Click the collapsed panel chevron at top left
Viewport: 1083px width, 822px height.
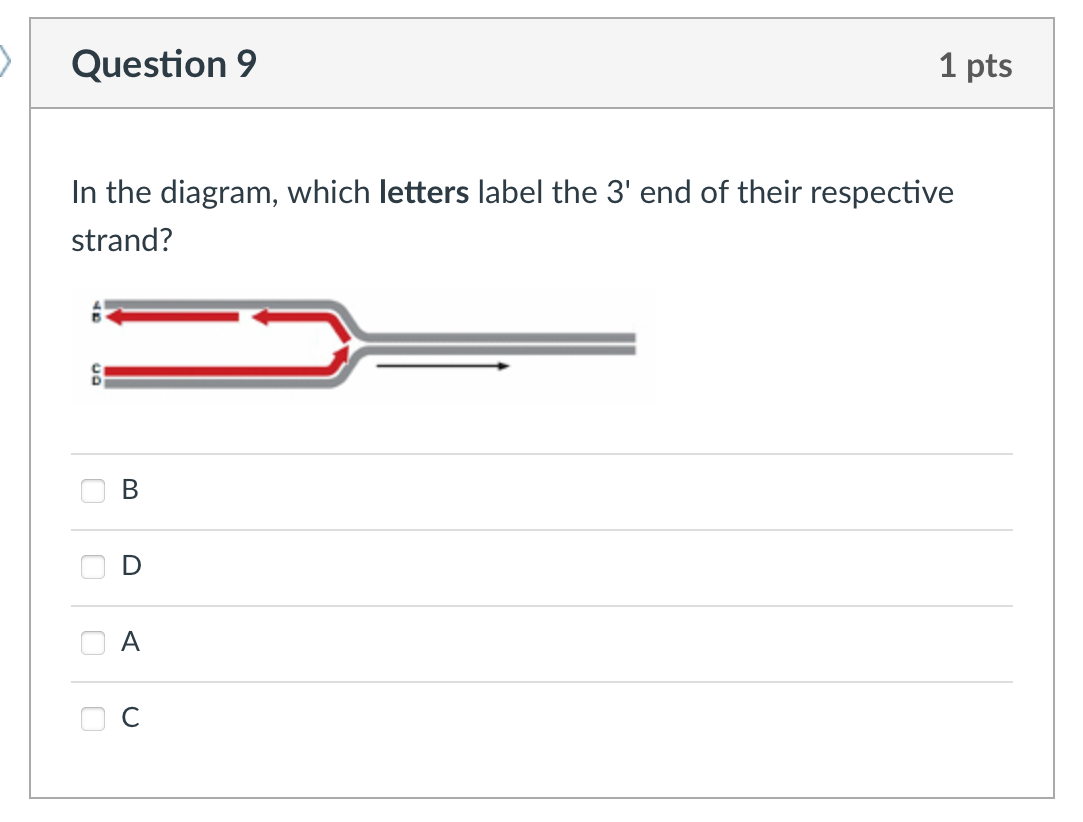pos(6,60)
